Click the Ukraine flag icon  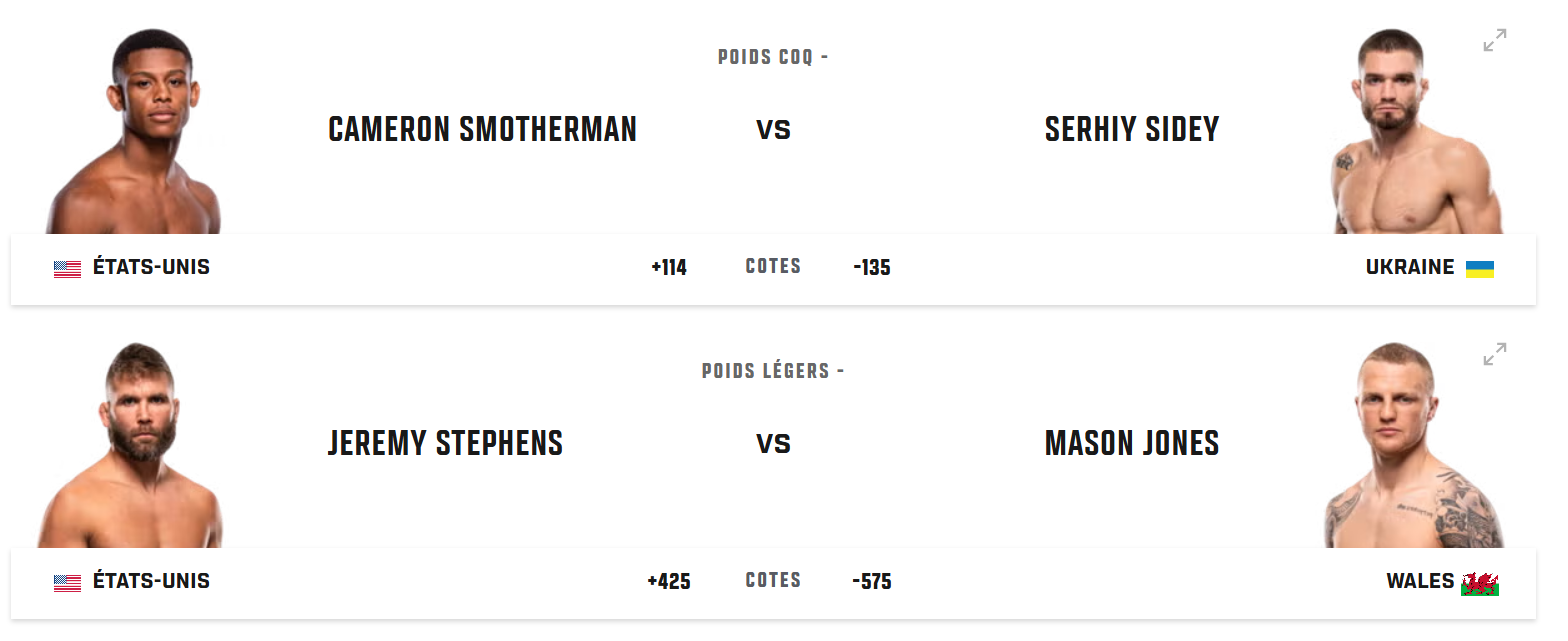(x=1479, y=268)
